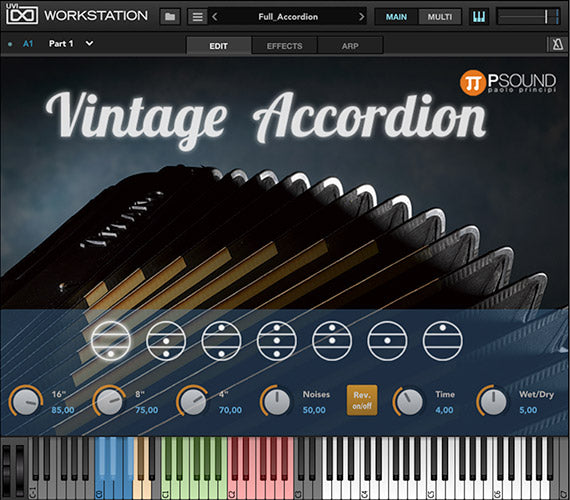The height and width of the screenshot is (500, 570).
Task: Play the red C2 key
Action: (232, 489)
